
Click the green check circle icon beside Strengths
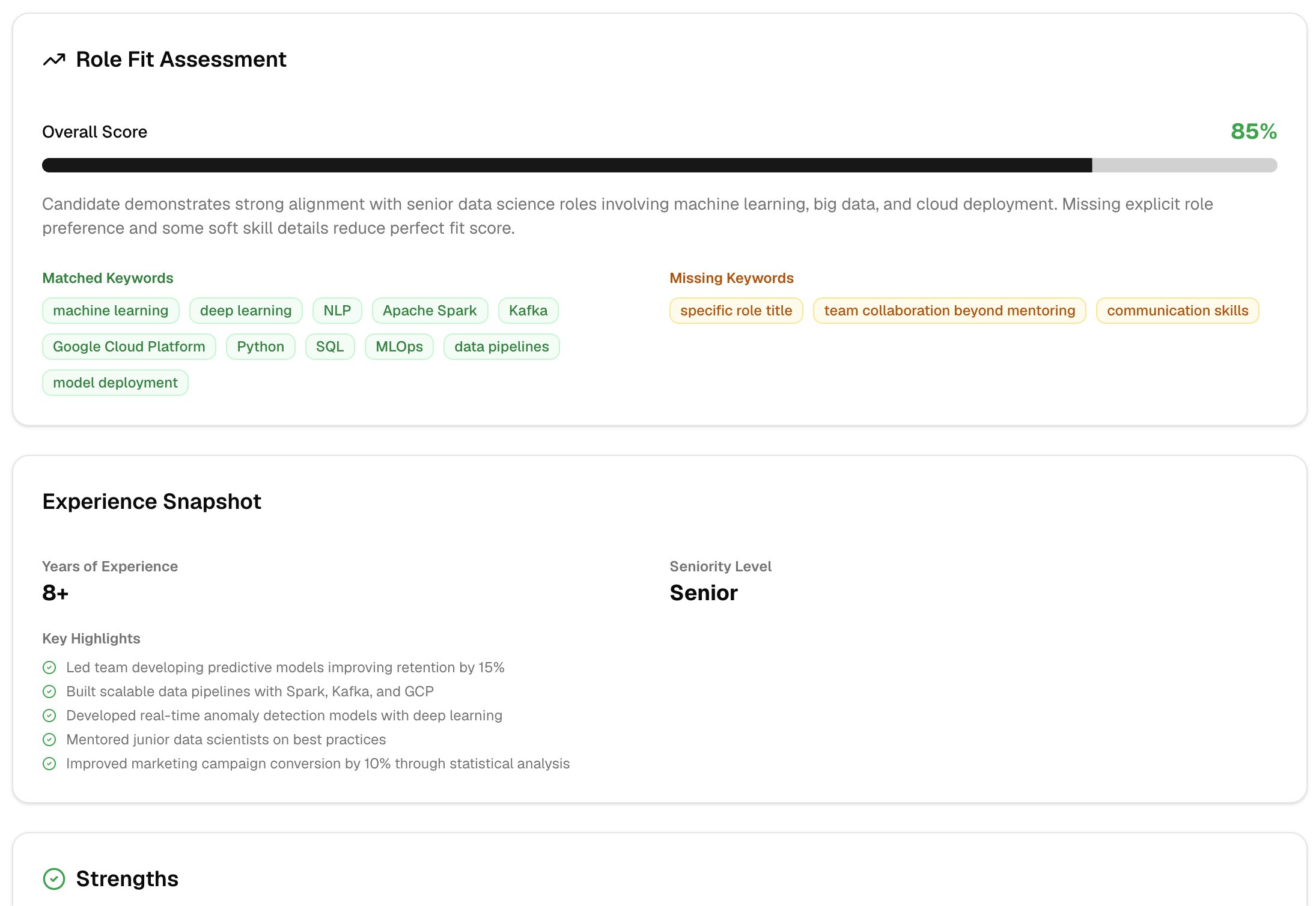click(54, 879)
